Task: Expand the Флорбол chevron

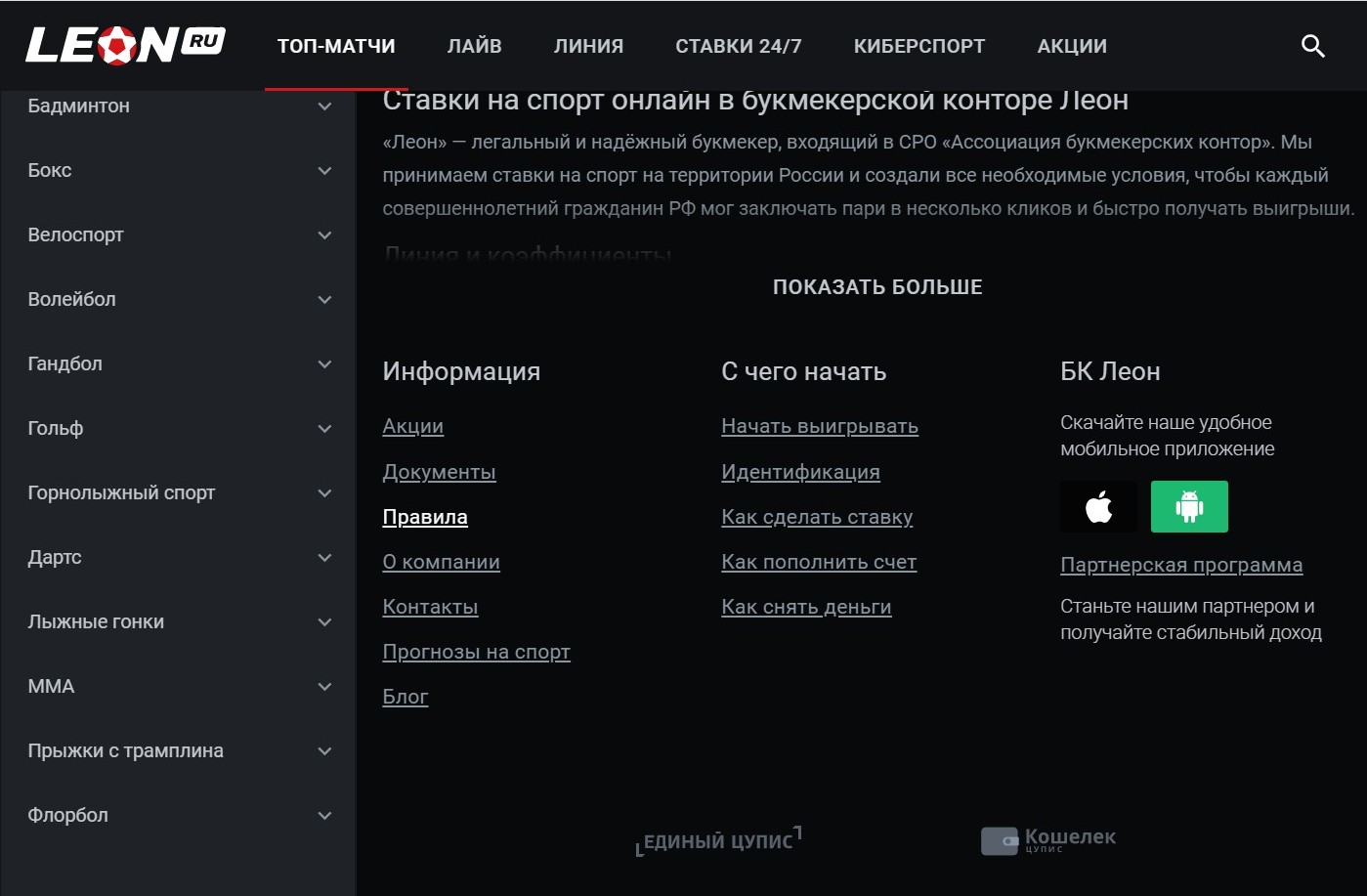Action: [x=325, y=816]
